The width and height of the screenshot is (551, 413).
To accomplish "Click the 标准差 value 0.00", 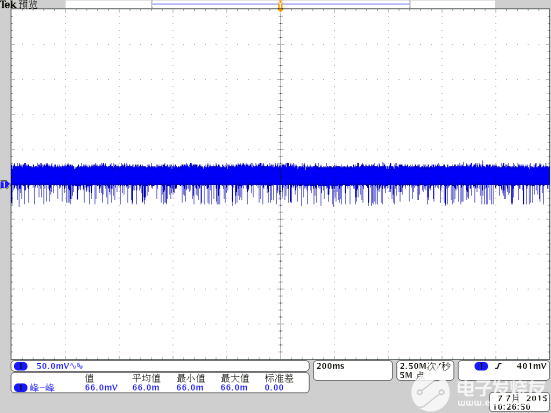I will (274, 387).
